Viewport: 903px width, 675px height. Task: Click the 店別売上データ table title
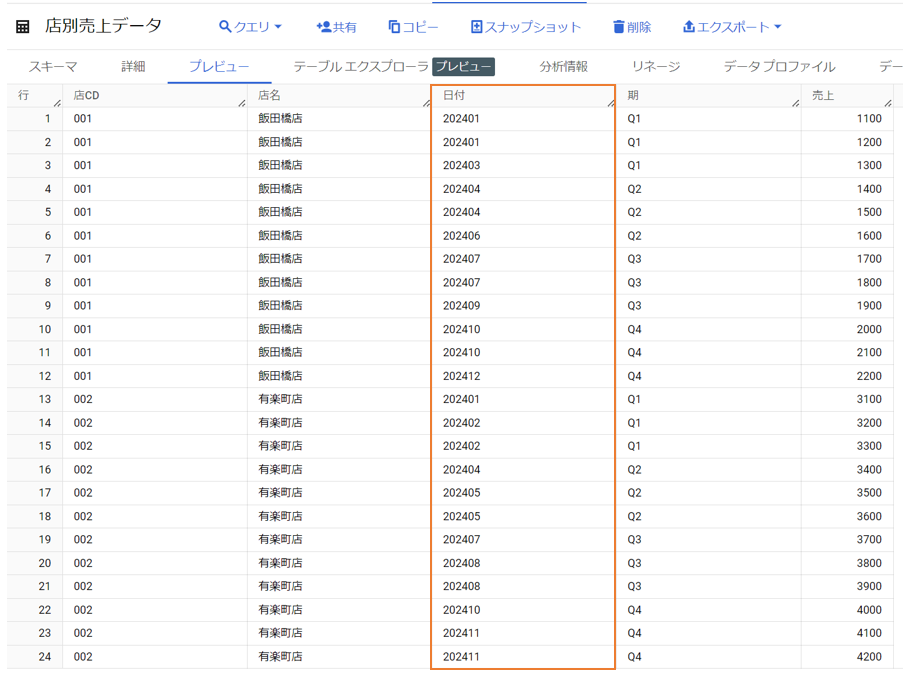[104, 26]
